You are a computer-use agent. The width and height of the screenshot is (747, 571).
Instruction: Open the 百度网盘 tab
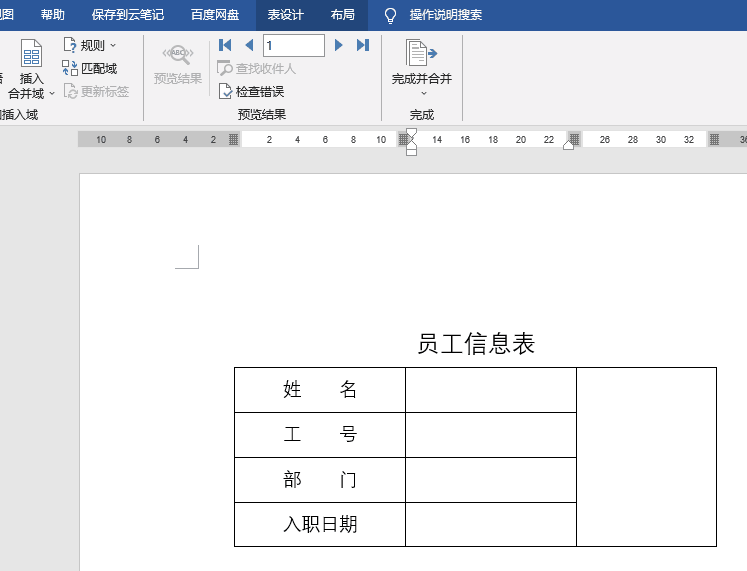click(x=215, y=15)
